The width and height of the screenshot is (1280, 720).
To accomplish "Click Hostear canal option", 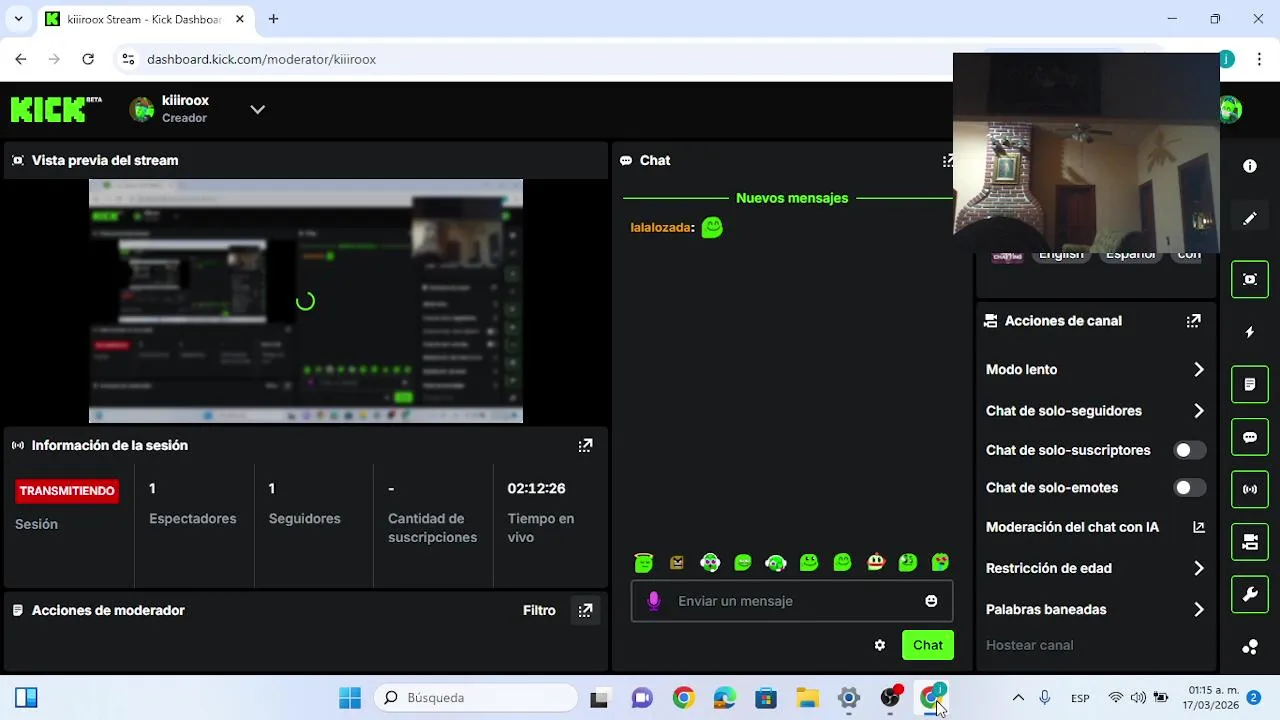I will pos(1029,645).
